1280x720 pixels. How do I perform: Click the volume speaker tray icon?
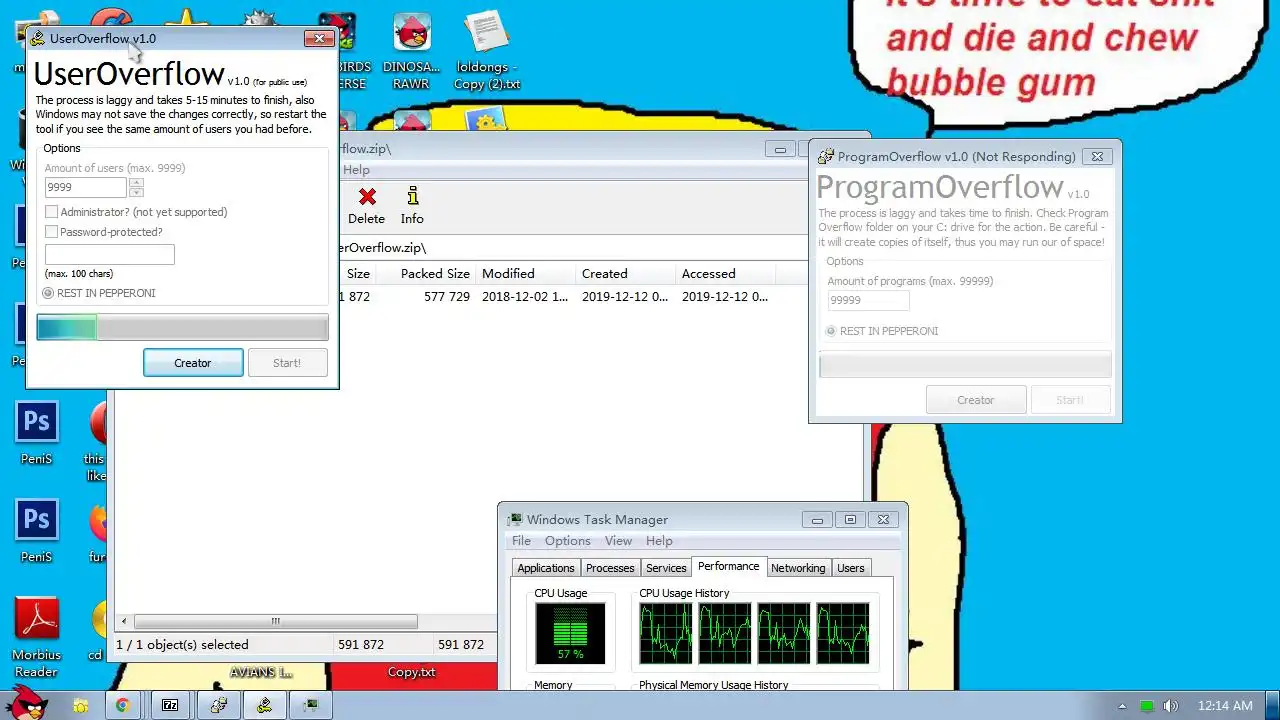tap(1171, 706)
